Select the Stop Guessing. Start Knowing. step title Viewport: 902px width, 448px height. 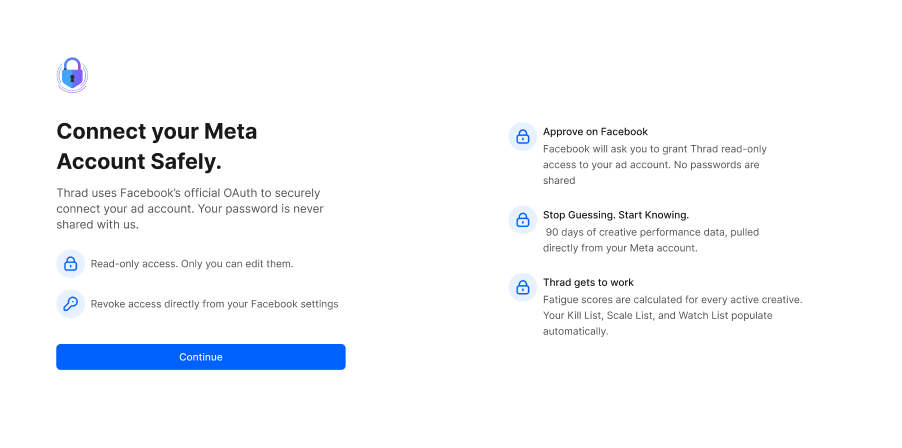pos(616,215)
